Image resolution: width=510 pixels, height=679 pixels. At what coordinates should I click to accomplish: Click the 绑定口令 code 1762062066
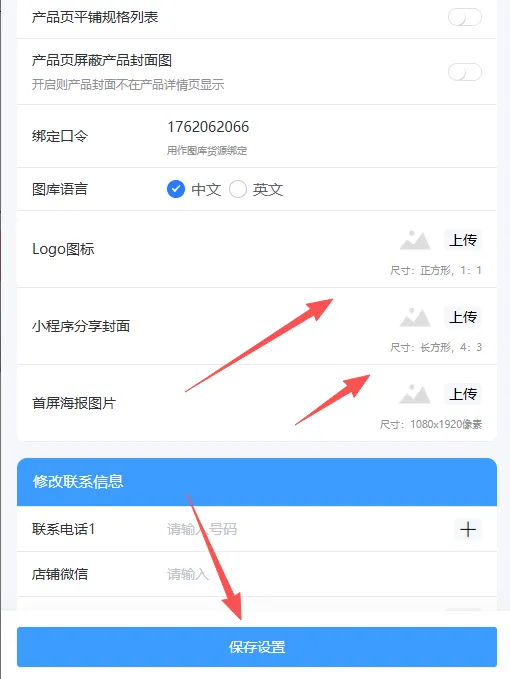point(208,127)
